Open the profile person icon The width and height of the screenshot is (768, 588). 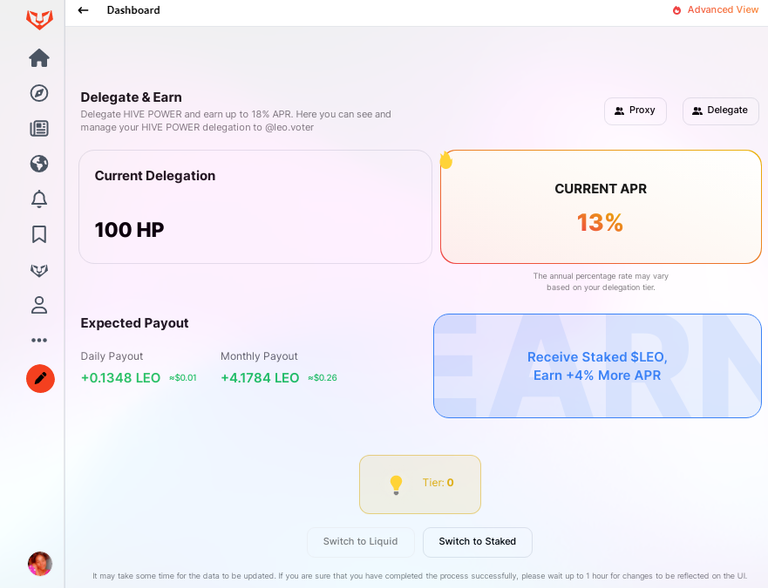pos(39,305)
